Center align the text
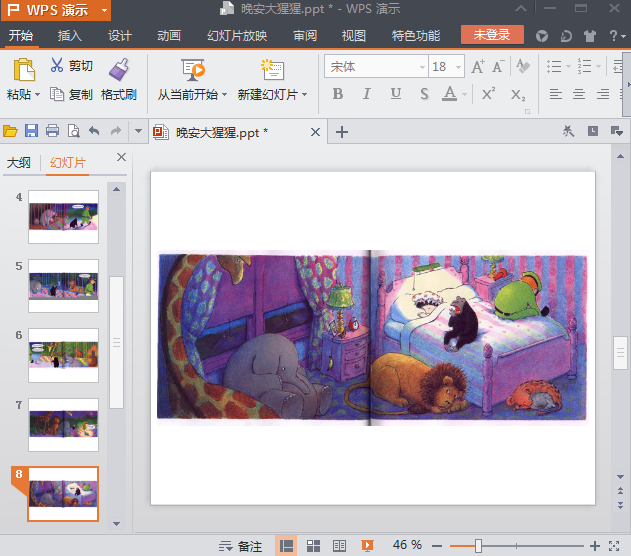Image resolution: width=631 pixels, height=556 pixels. [x=579, y=95]
